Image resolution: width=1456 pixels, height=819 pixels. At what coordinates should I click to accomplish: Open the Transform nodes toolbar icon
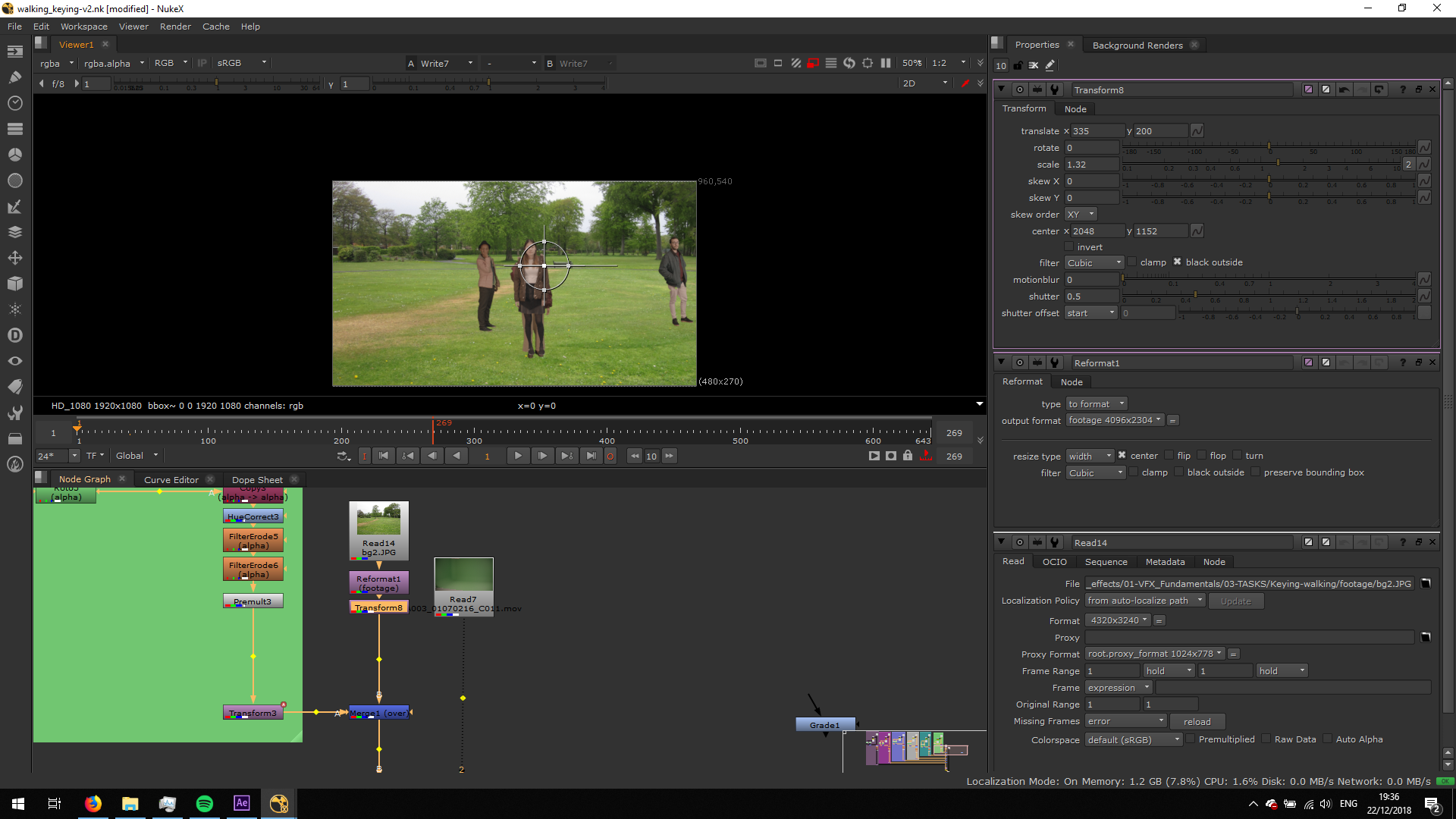[x=14, y=258]
